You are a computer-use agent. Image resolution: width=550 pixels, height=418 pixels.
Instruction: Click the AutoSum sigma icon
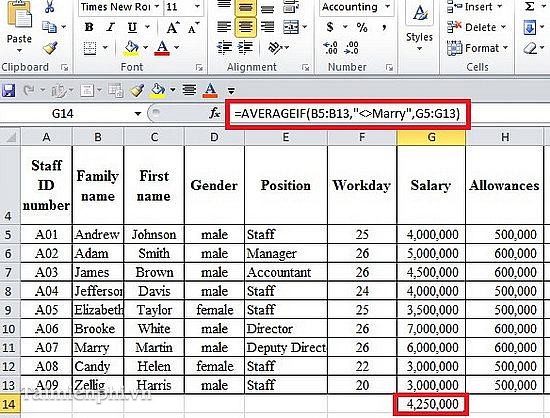[530, 7]
